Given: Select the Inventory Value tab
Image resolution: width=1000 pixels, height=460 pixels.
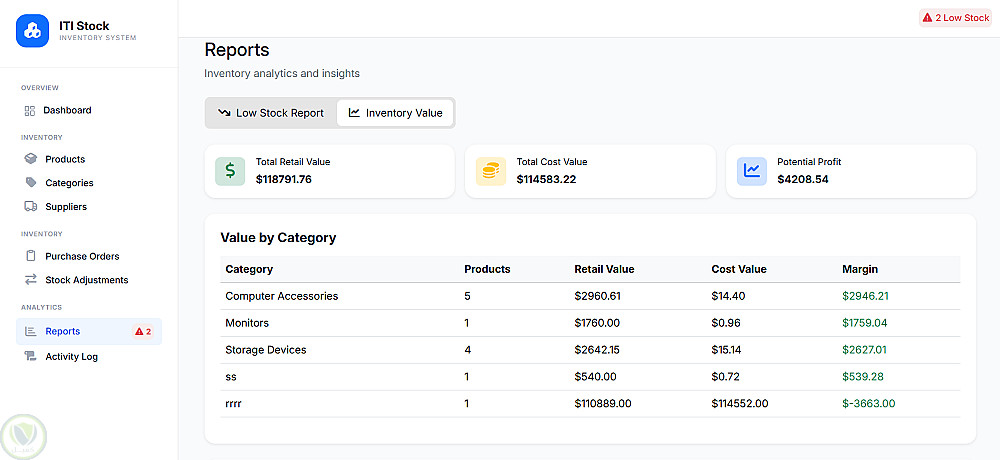Looking at the screenshot, I should point(395,113).
